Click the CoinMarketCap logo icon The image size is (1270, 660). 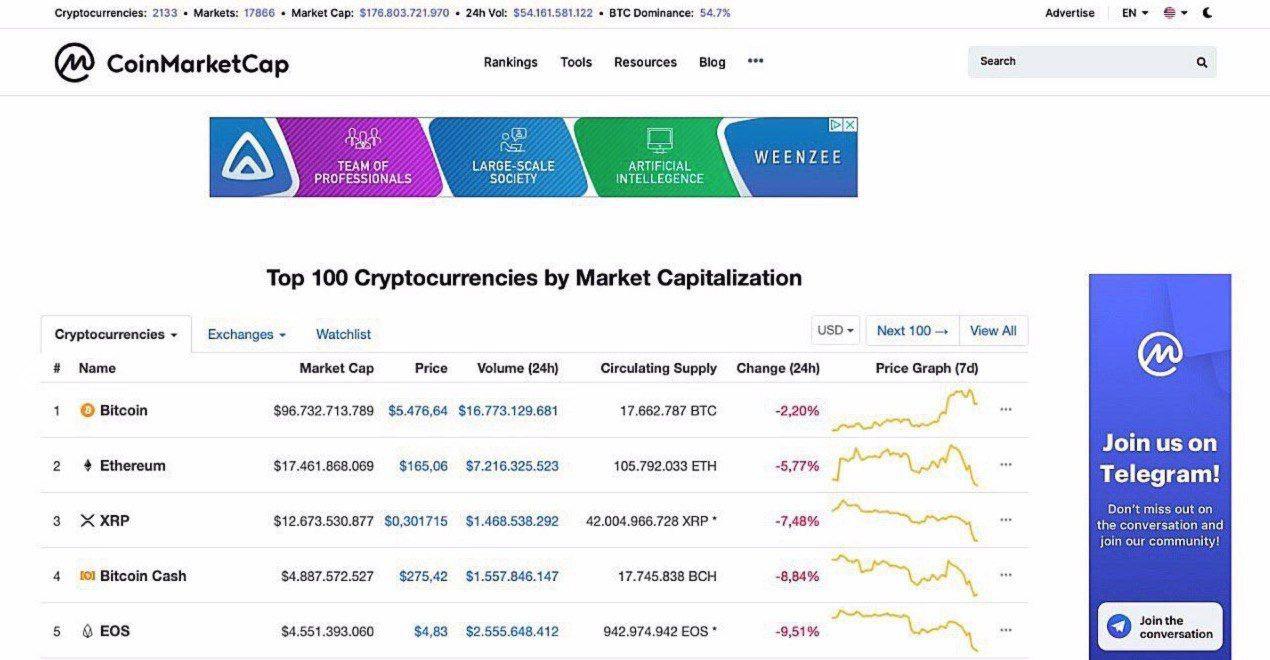tap(75, 62)
